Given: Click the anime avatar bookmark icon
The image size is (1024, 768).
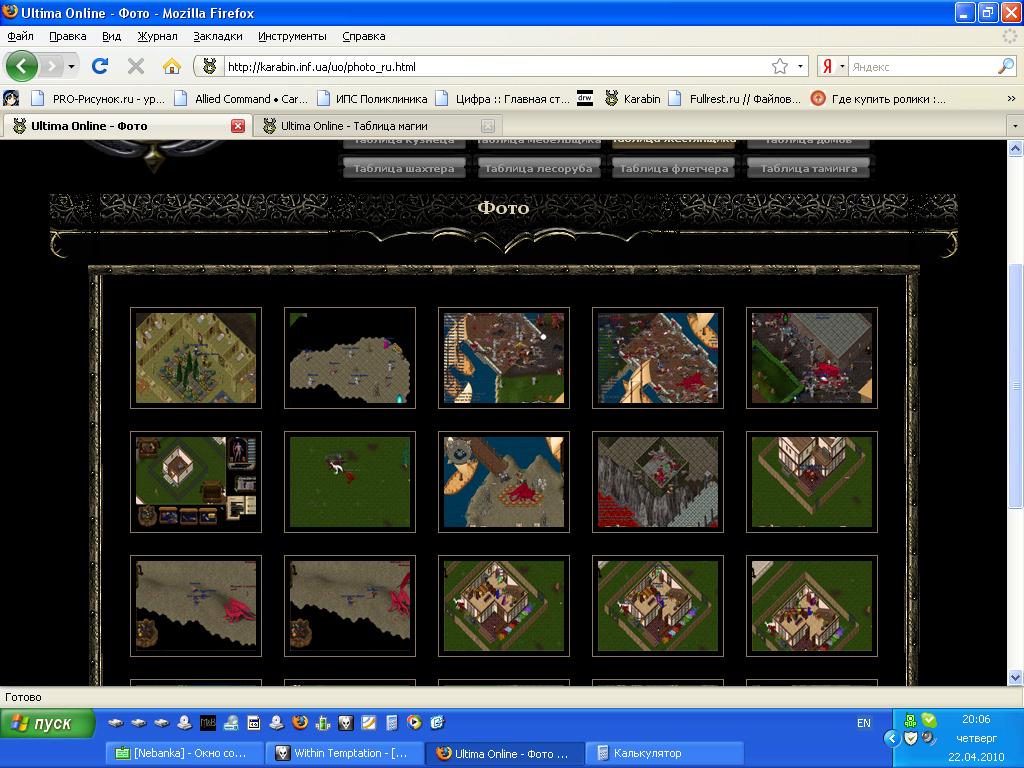Looking at the screenshot, I should point(11,99).
